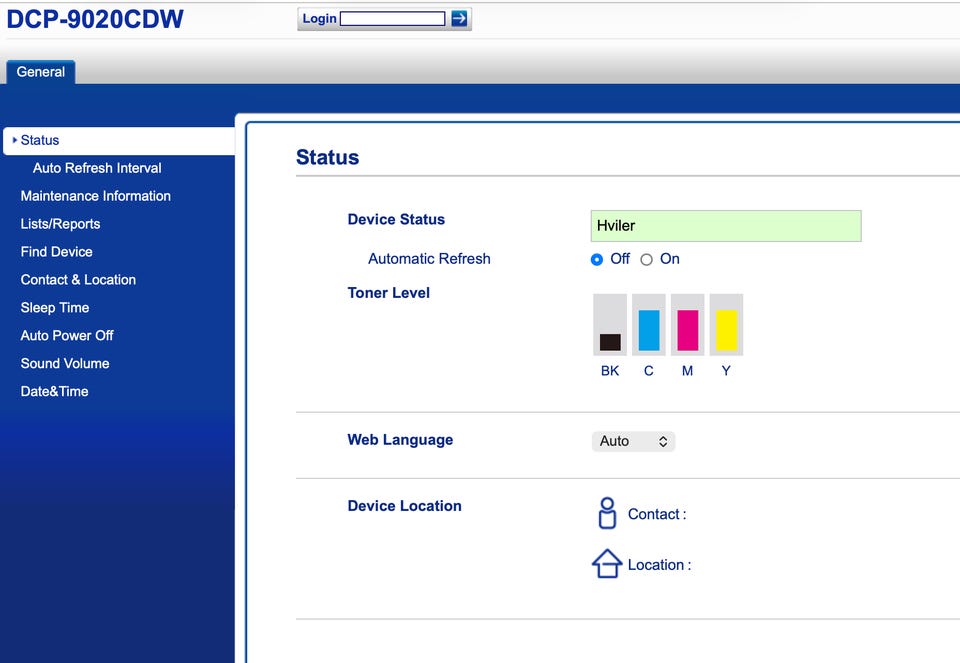Click the Contact person icon
960x663 pixels.
[x=607, y=513]
